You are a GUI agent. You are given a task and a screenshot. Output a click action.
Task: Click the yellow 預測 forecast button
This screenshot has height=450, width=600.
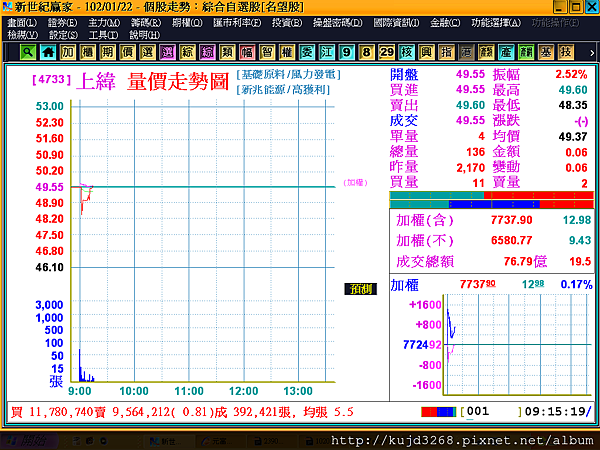pyautogui.click(x=360, y=289)
